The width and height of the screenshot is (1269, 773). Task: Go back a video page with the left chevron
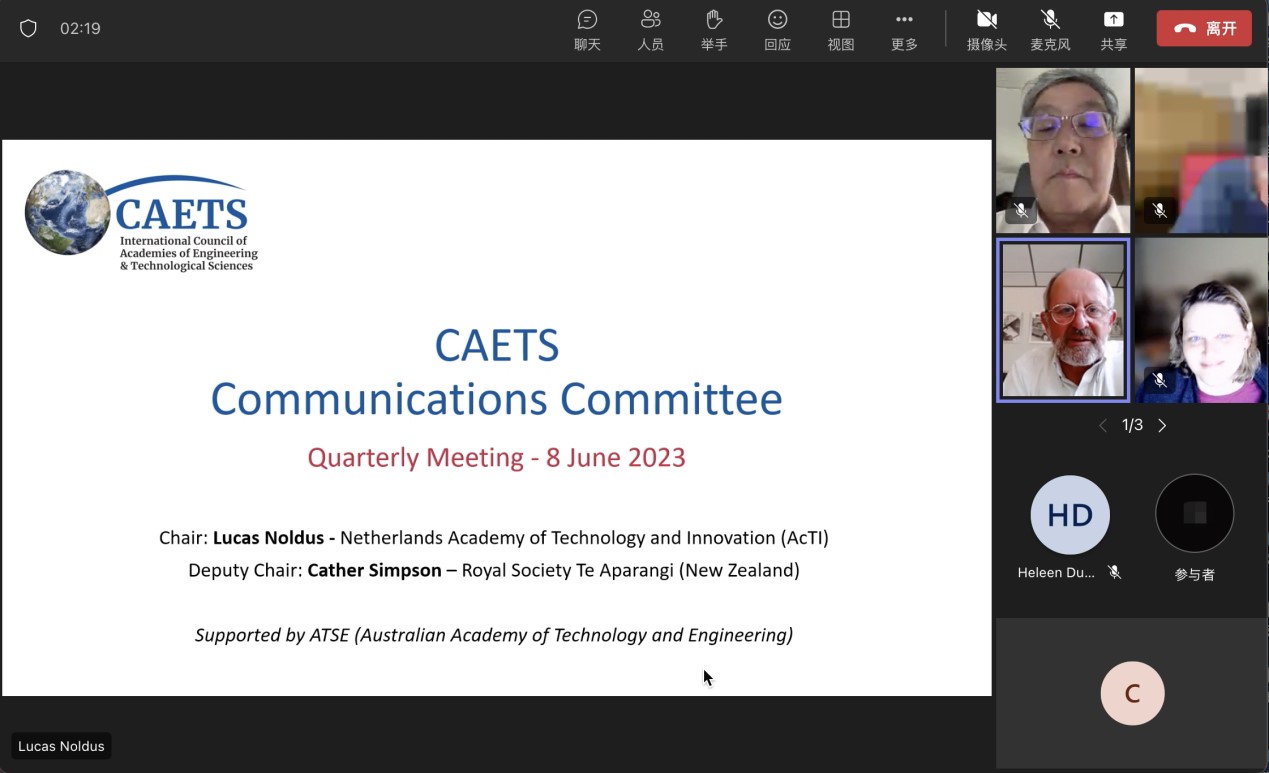(1103, 425)
